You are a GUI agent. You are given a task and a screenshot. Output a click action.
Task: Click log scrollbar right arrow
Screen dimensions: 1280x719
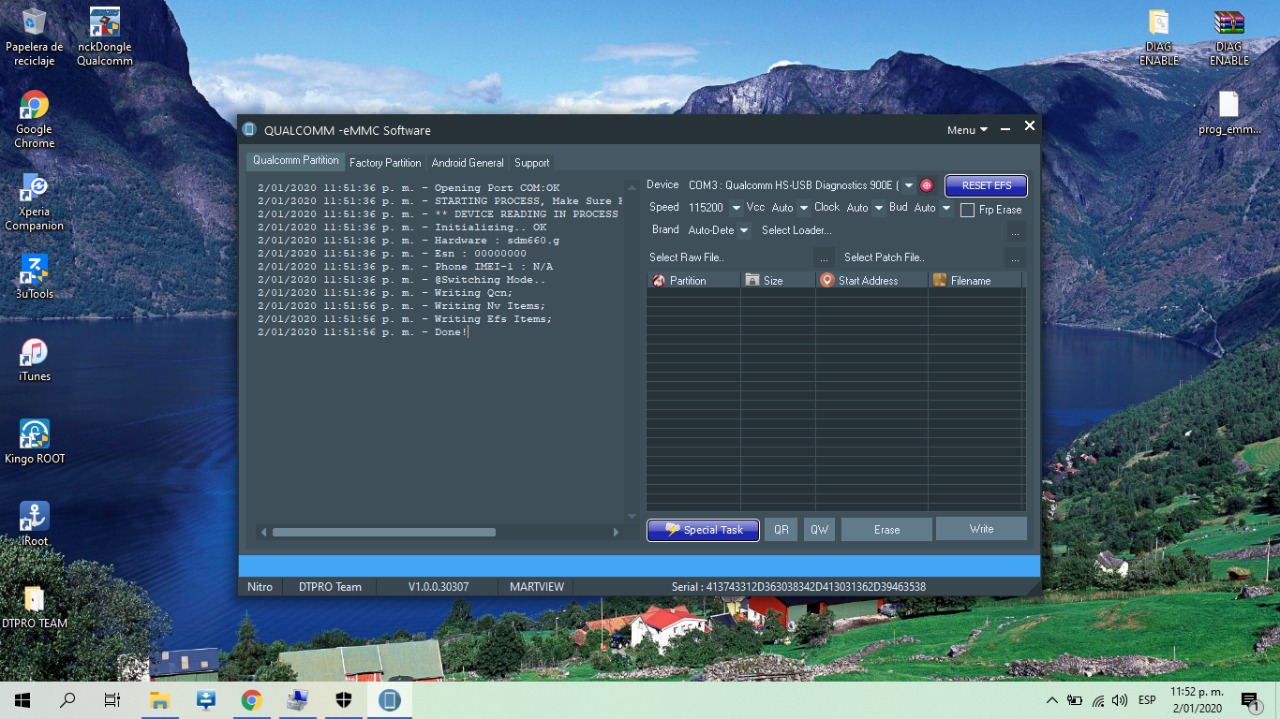pyautogui.click(x=616, y=532)
